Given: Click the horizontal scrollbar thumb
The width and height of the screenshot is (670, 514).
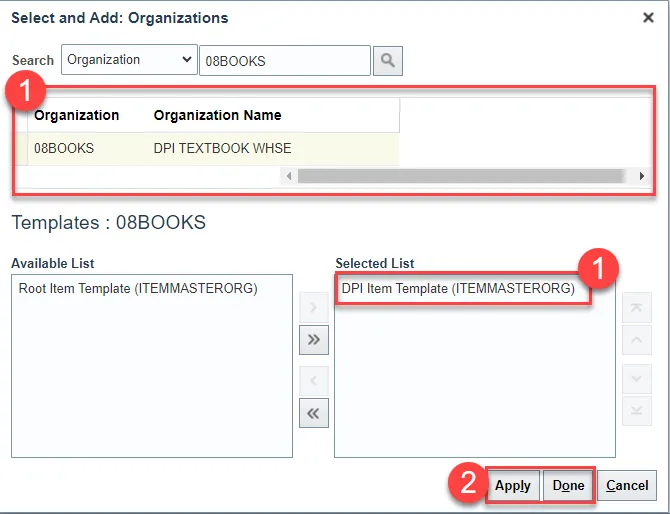Looking at the screenshot, I should [461, 176].
